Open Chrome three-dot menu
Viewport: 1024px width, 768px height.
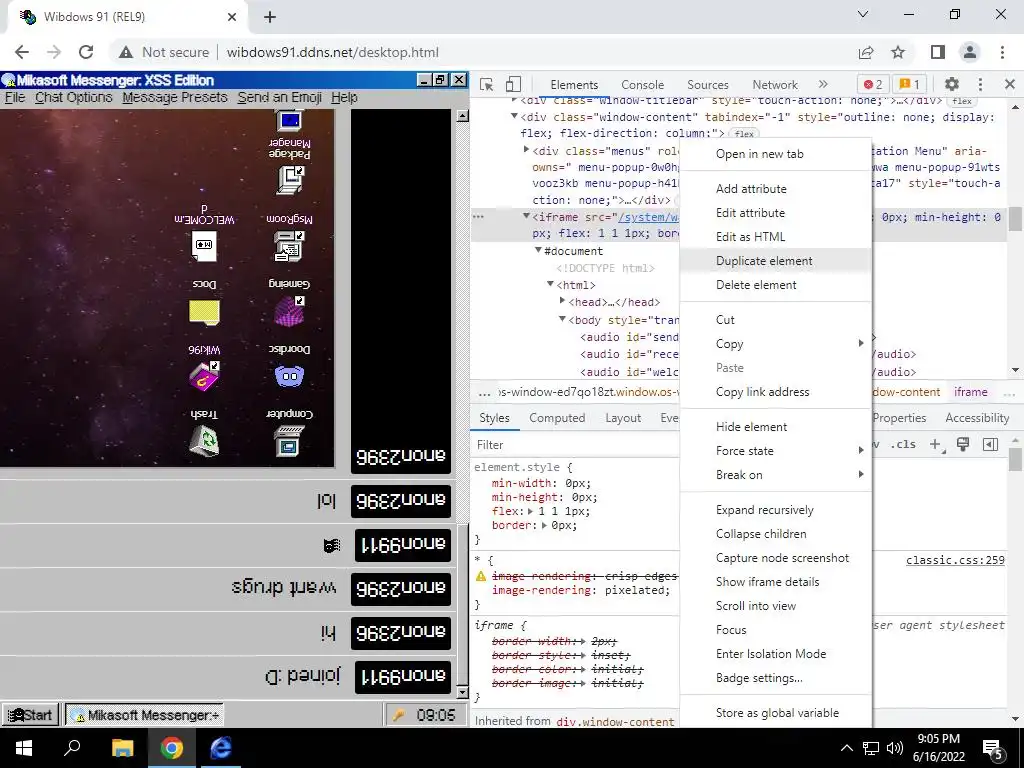[1002, 52]
